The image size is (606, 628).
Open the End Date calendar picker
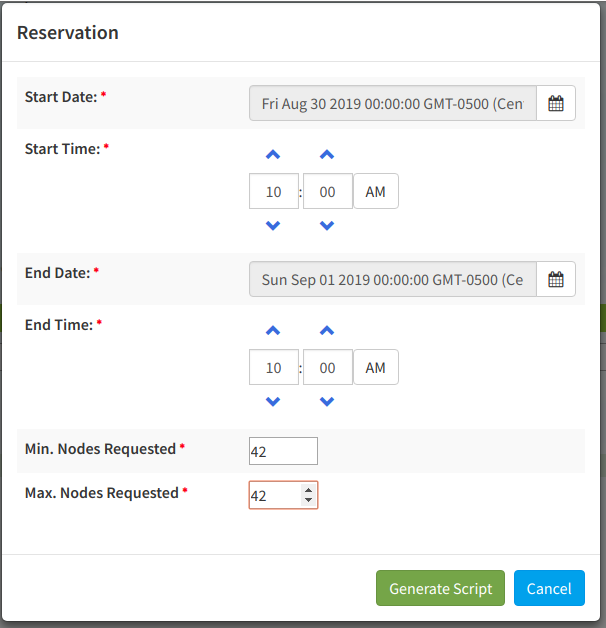556,279
